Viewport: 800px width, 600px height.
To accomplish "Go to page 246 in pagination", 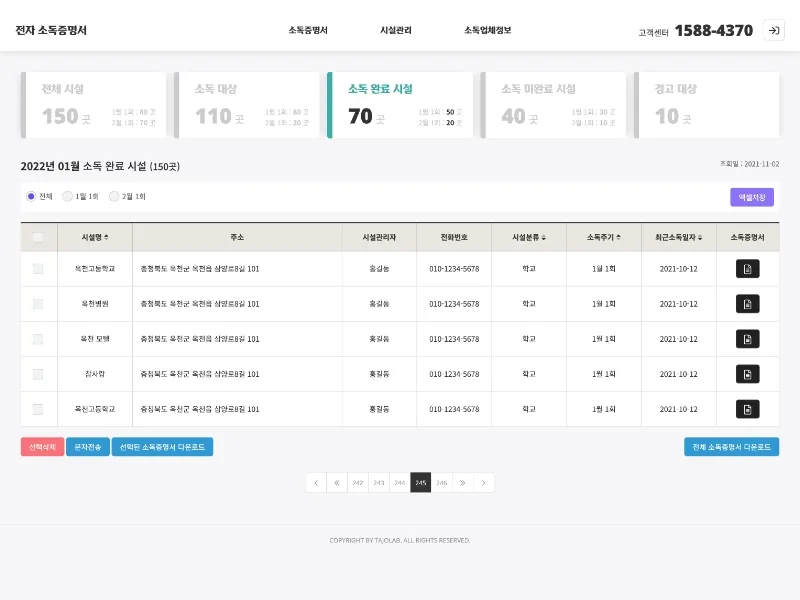I will tap(441, 483).
